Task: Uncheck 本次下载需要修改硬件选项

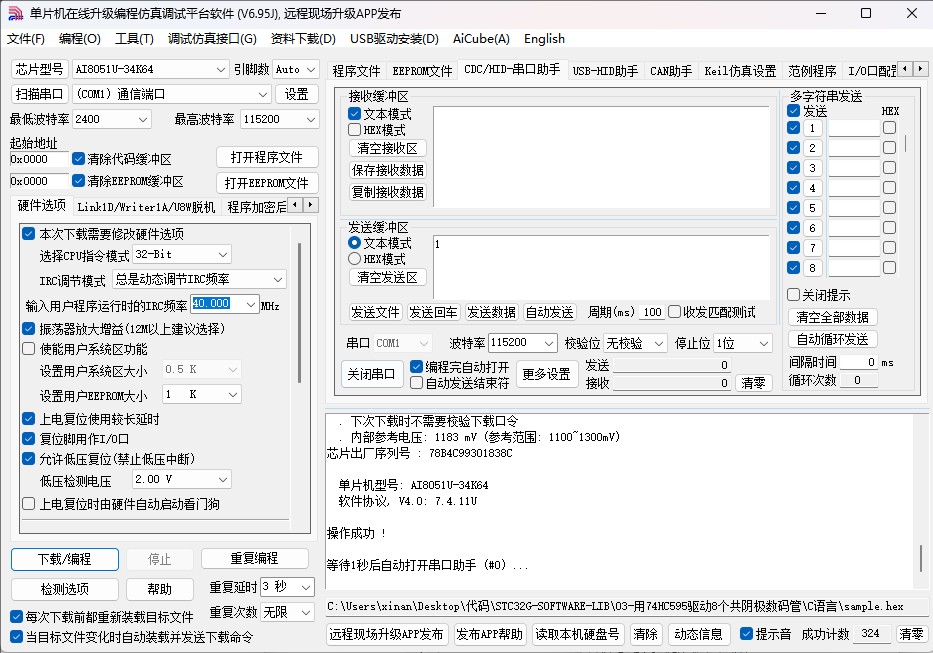Action: pos(29,233)
